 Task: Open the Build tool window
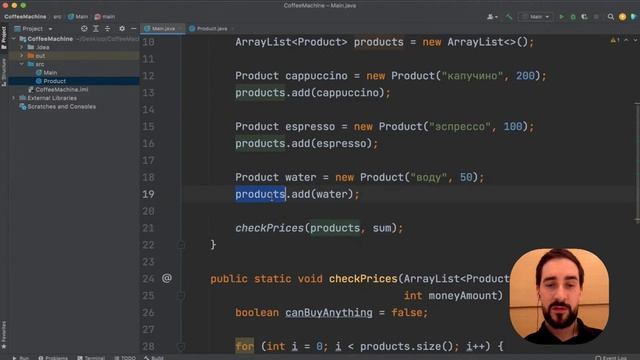pos(153,358)
